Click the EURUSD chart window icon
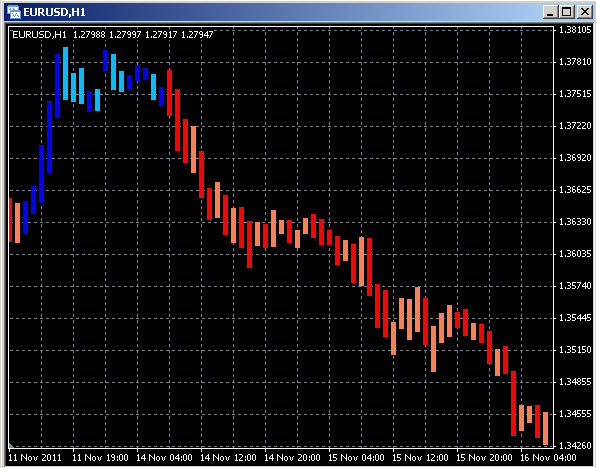This screenshot has width=596, height=468. (x=13, y=12)
